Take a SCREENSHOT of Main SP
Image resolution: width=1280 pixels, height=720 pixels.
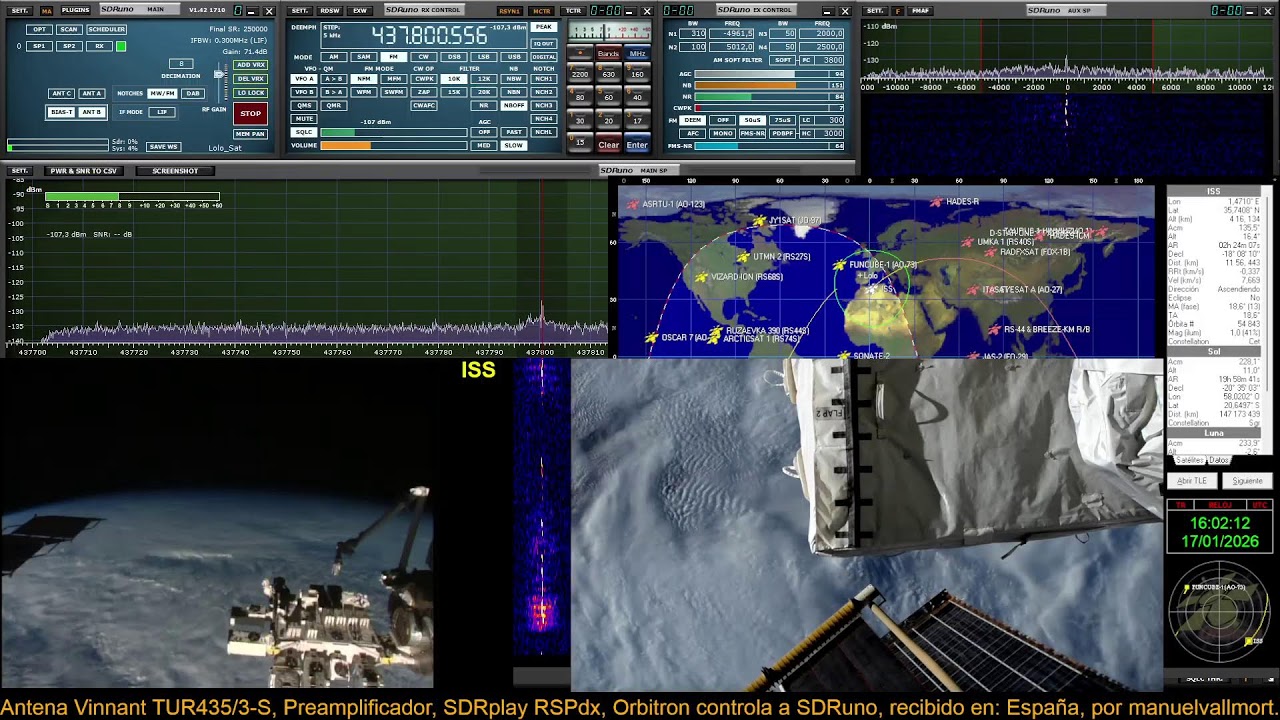click(175, 171)
